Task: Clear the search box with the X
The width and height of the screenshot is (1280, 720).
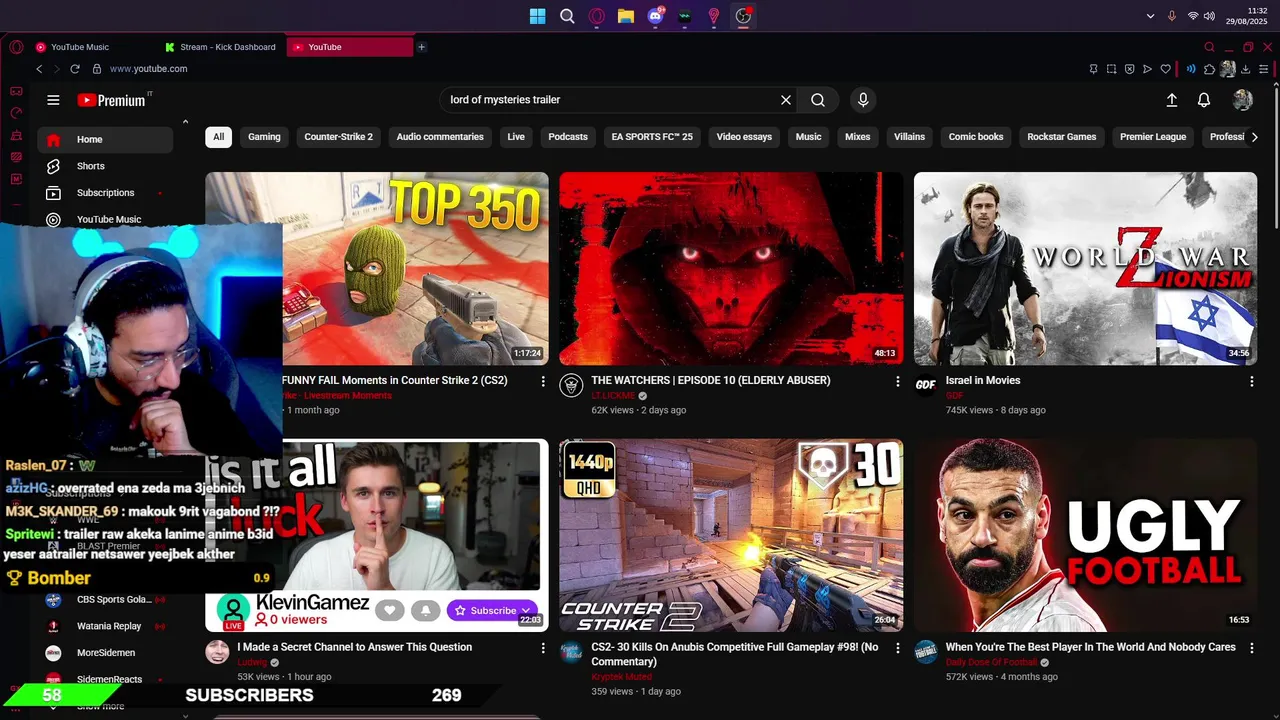Action: point(786,100)
